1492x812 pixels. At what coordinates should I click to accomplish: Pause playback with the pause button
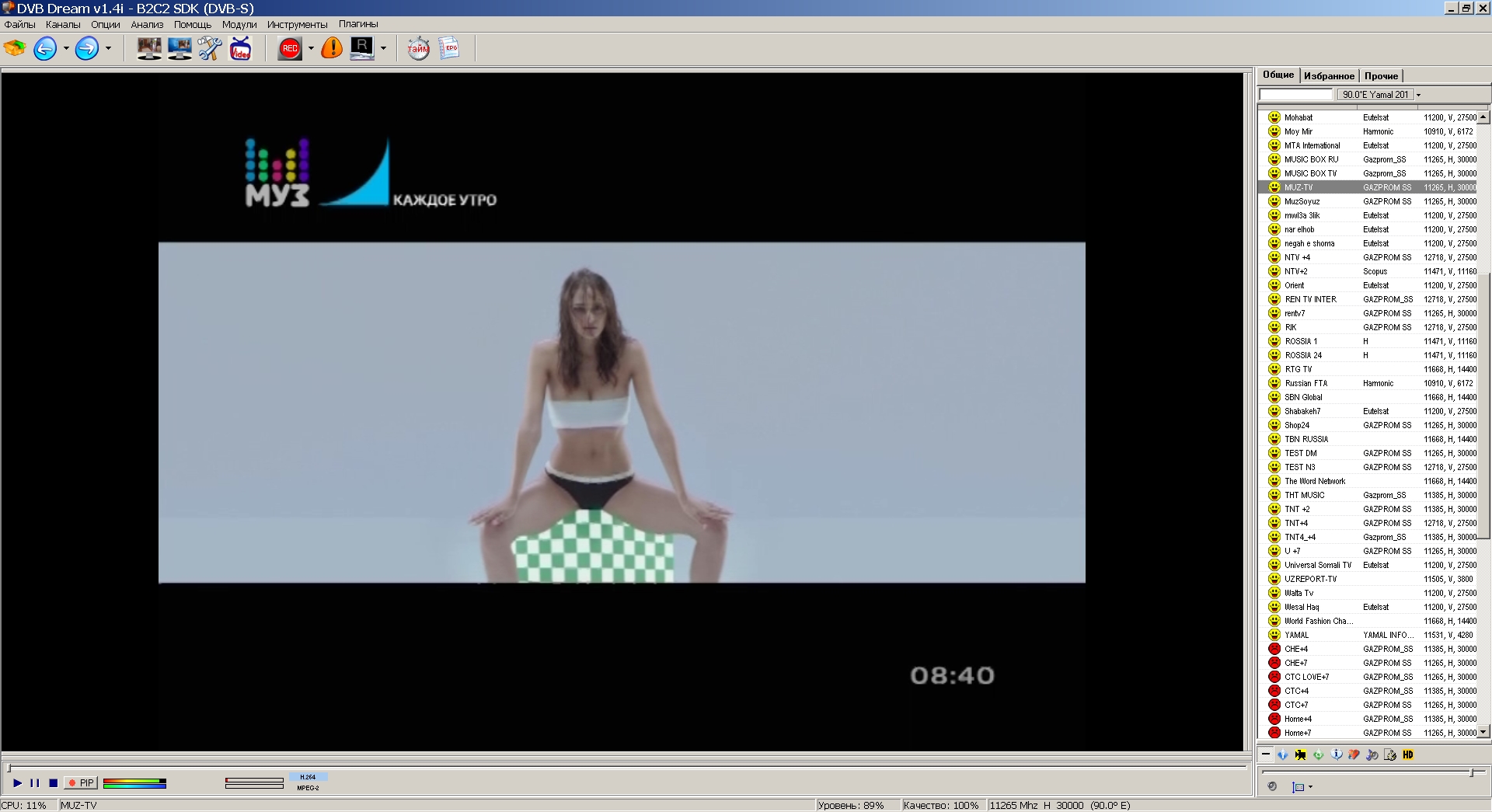tap(34, 782)
